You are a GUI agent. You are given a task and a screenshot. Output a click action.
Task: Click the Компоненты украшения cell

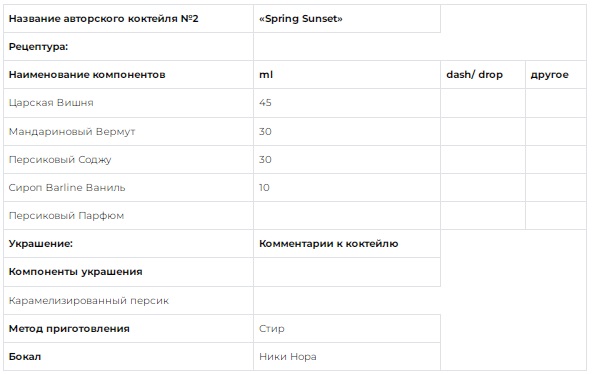[x=128, y=272]
